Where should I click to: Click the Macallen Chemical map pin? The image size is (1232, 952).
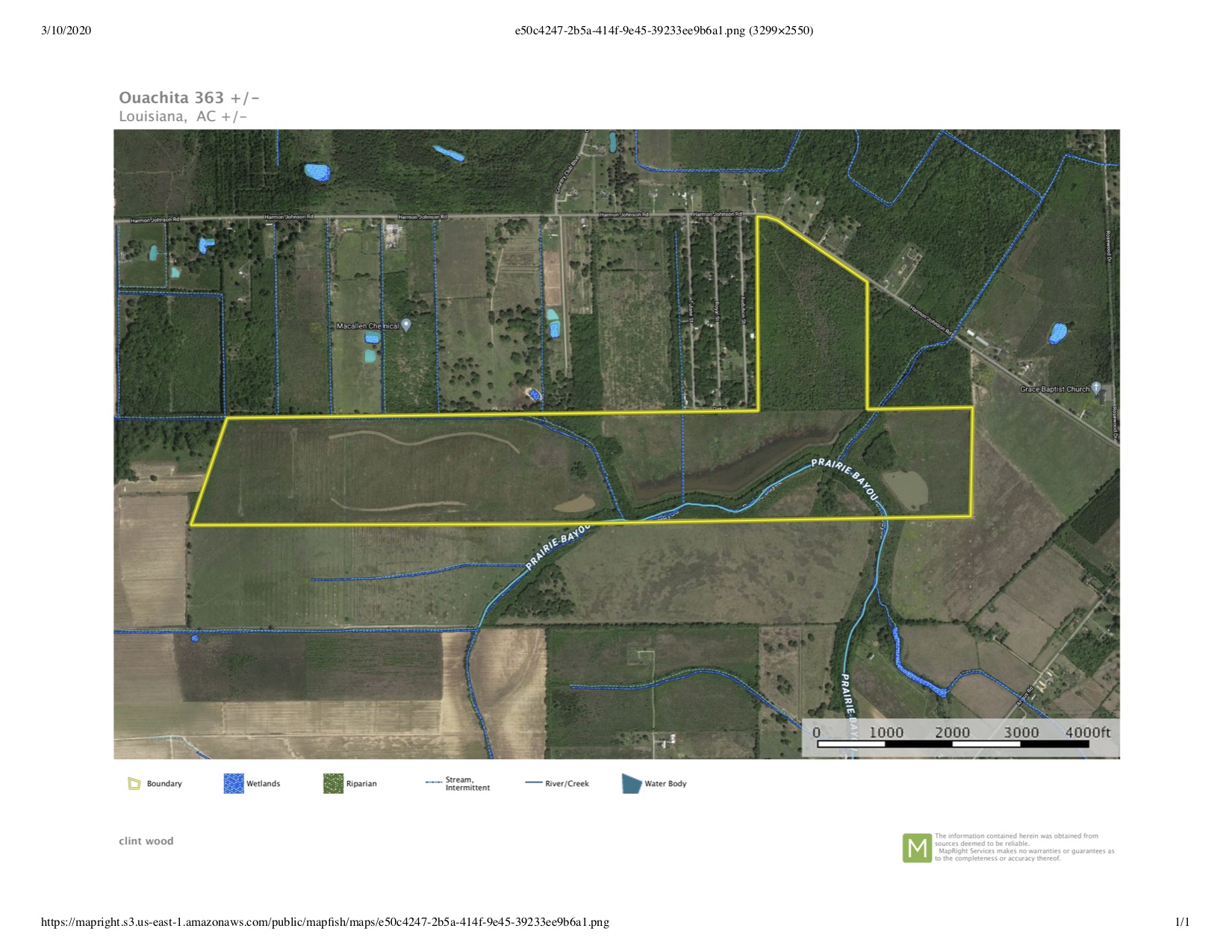tap(406, 325)
